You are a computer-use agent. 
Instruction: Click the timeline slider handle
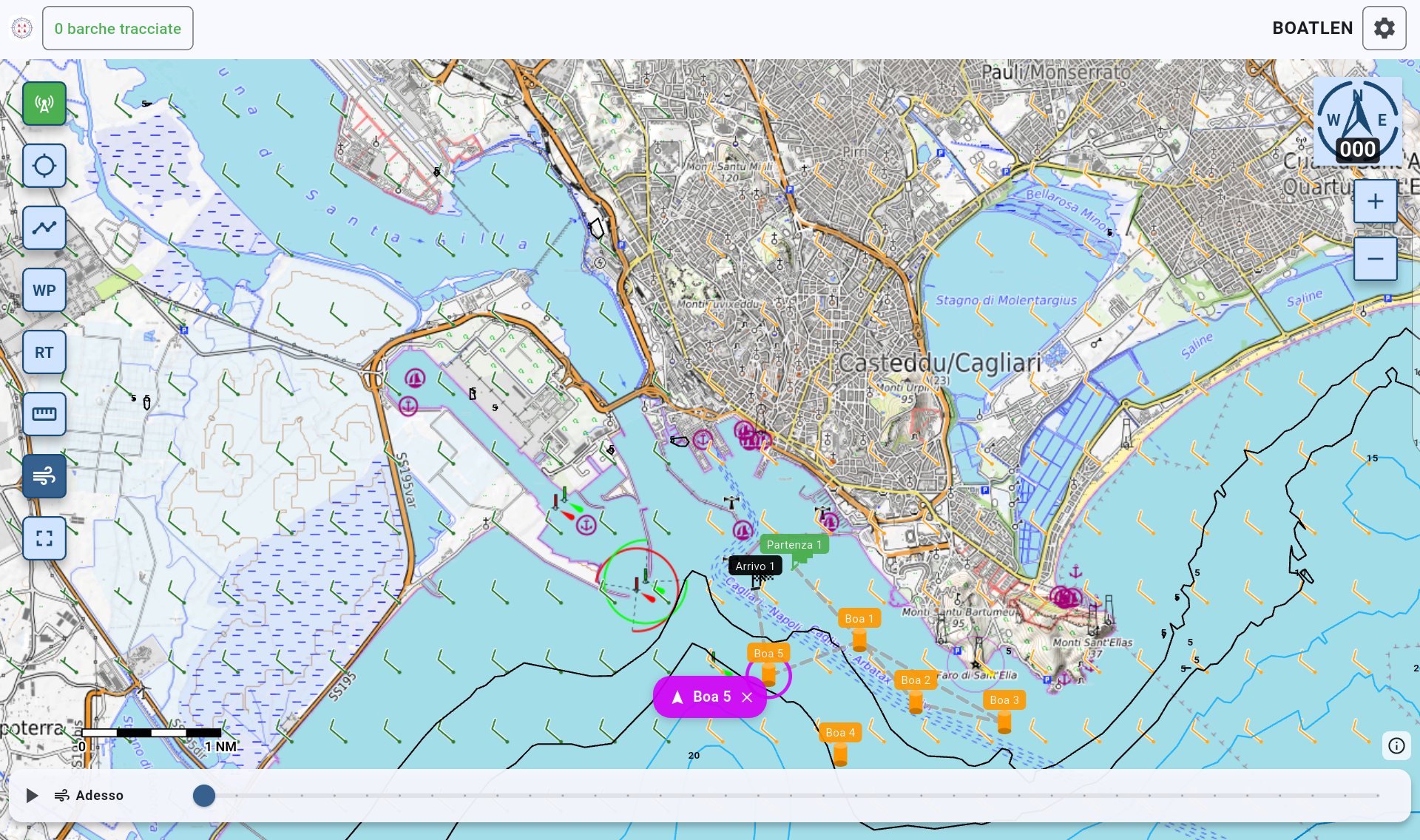coord(204,796)
